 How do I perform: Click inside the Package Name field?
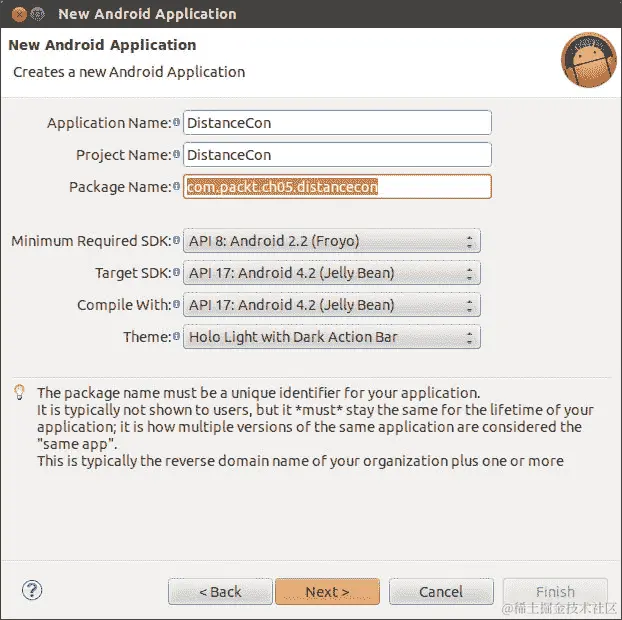point(337,186)
